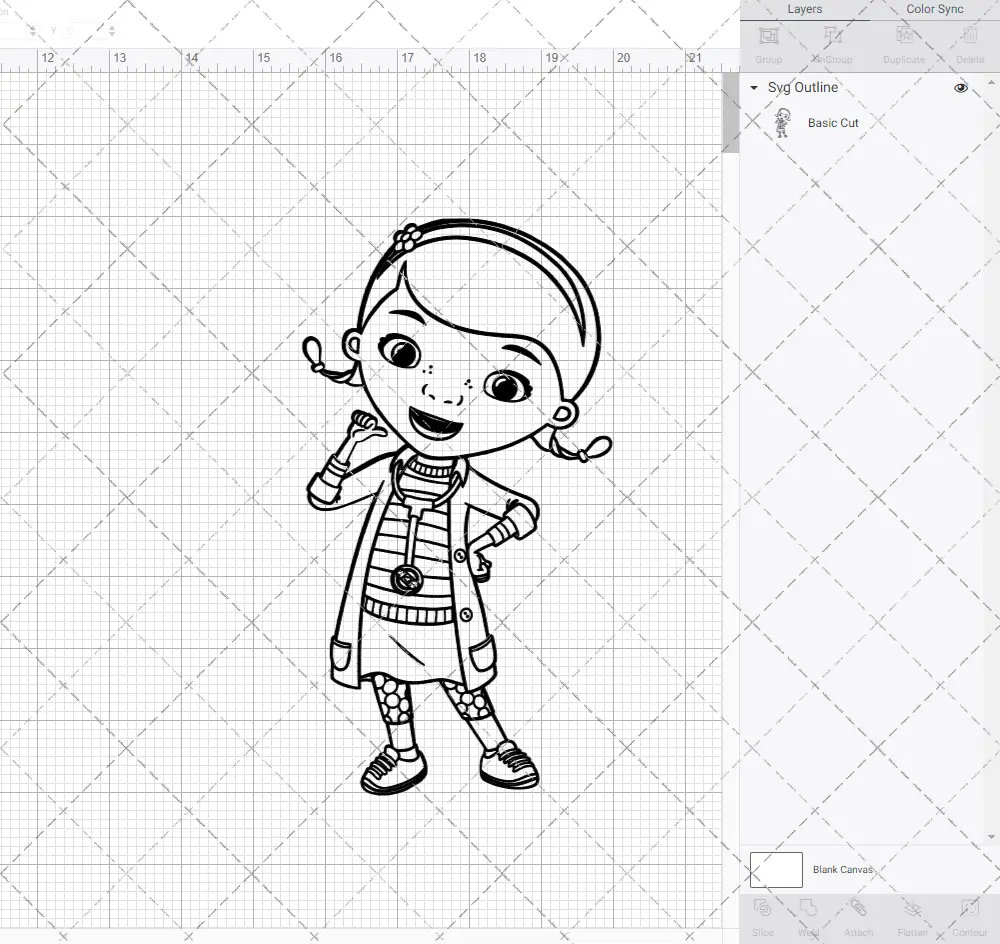Select the Basic Cut layer thumbnail

(x=782, y=122)
